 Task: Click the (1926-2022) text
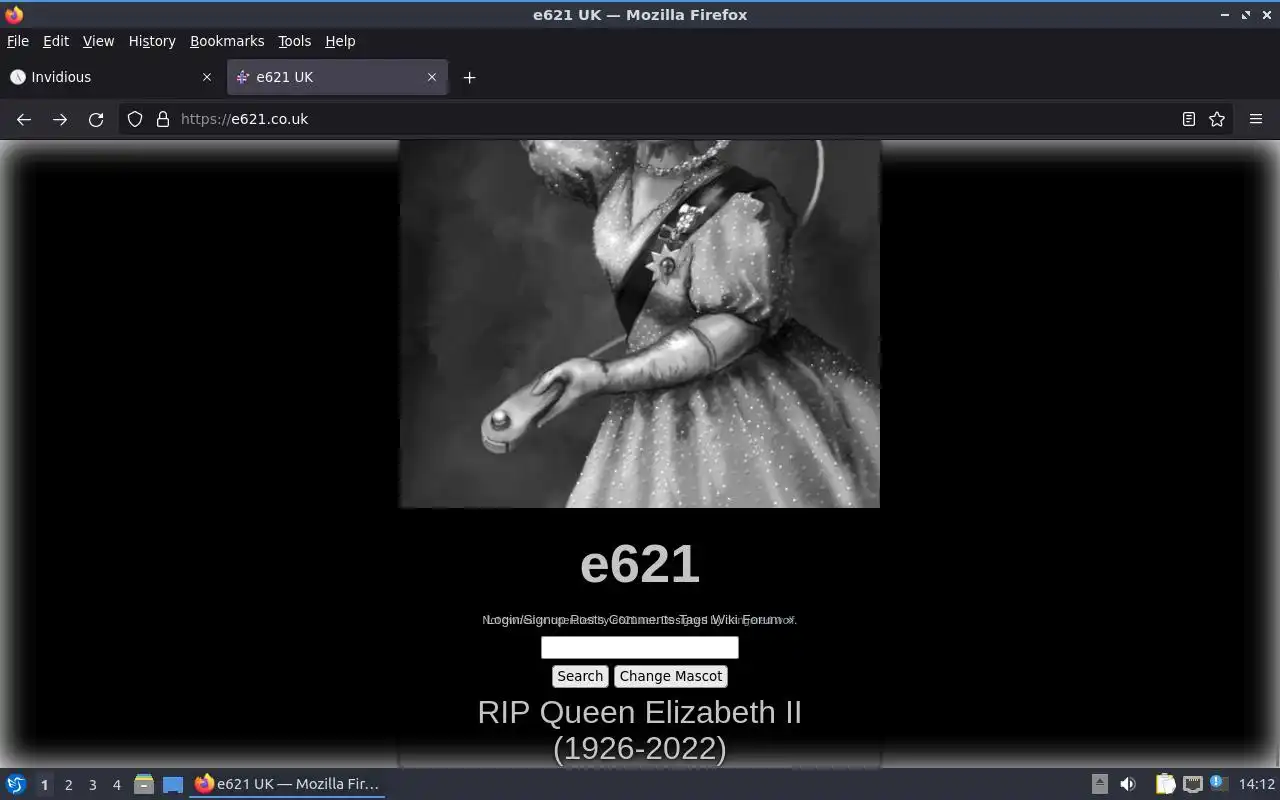pyautogui.click(x=640, y=748)
